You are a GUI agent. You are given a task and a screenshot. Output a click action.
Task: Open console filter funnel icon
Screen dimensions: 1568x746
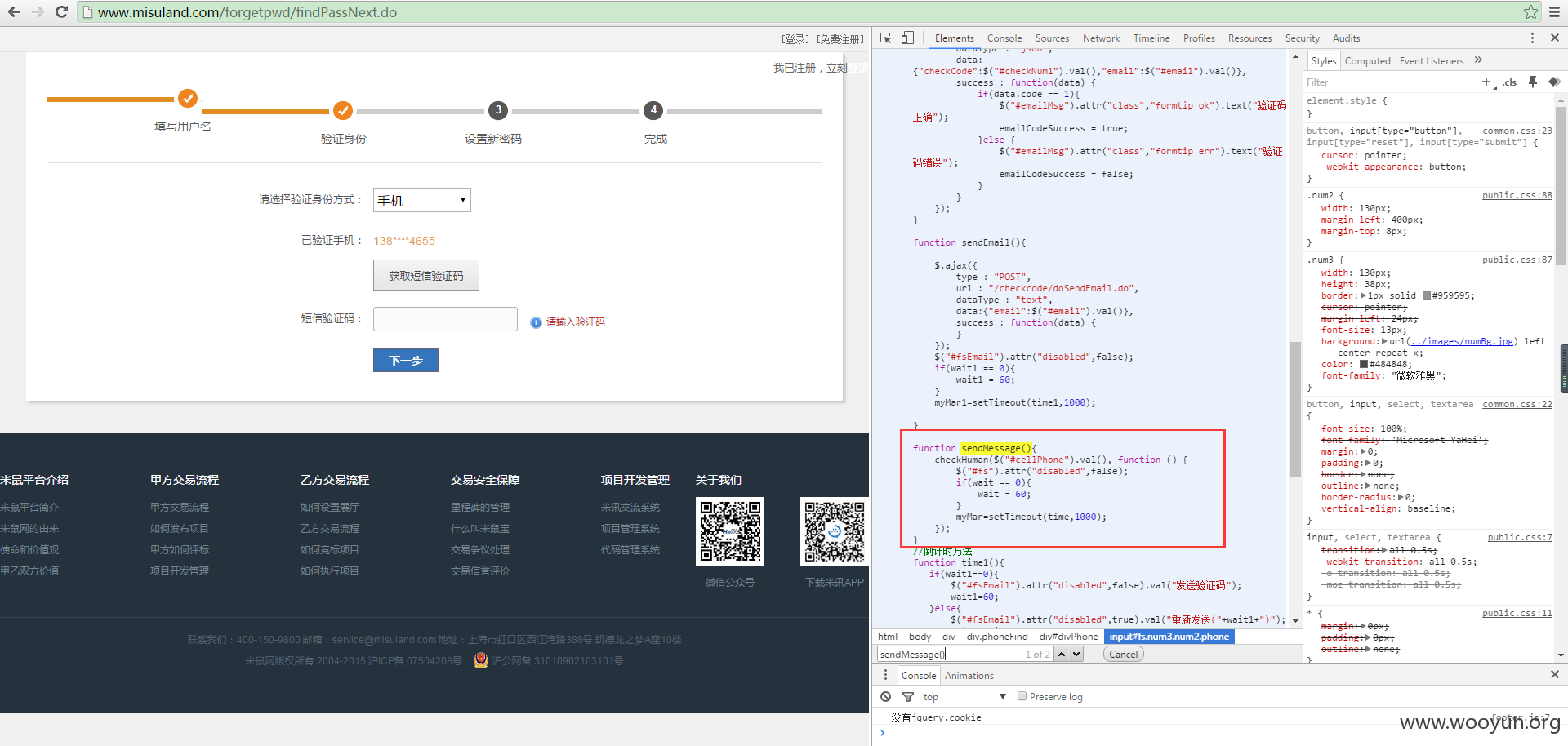908,696
